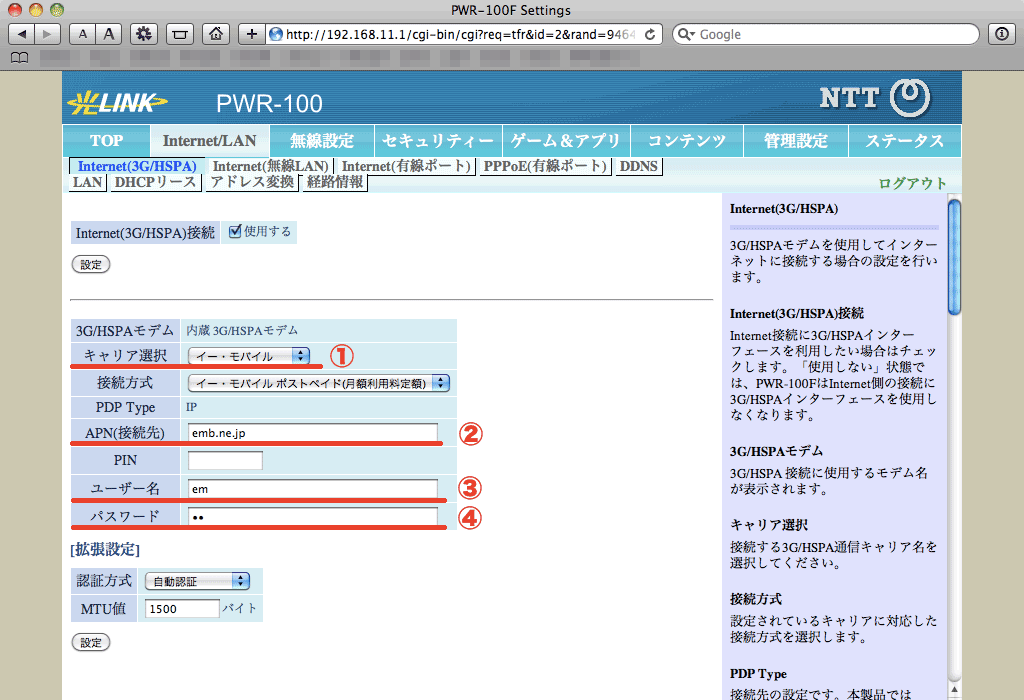1024x700 pixels.
Task: Click the ログアウト link
Action: pyautogui.click(x=912, y=183)
